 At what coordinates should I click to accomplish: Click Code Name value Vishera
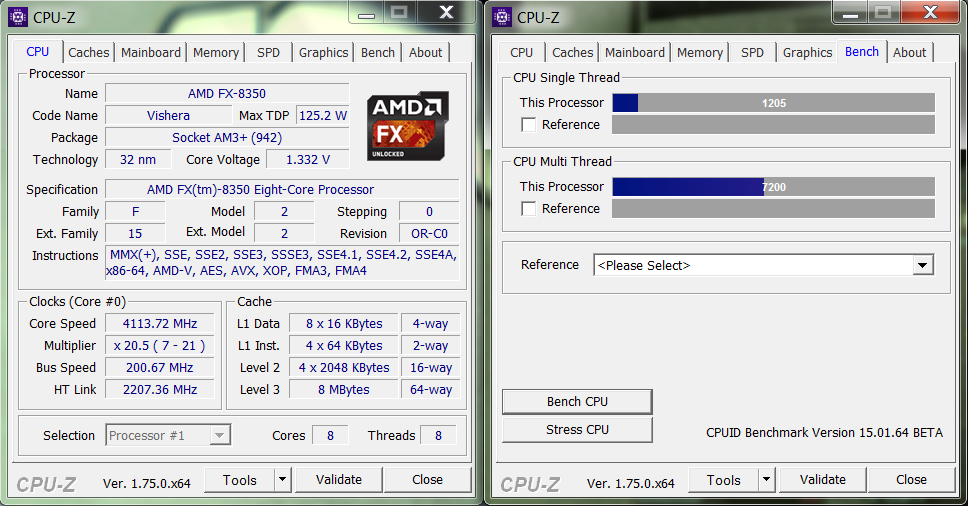pyautogui.click(x=168, y=115)
